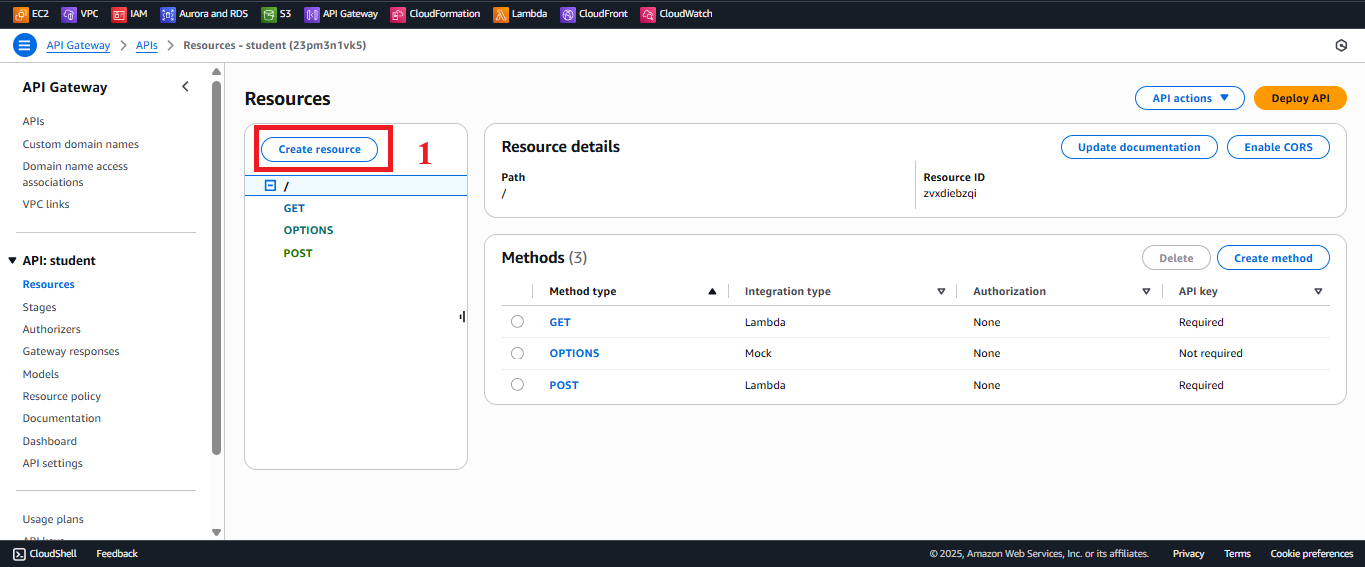Click the Update documentation button
The width and height of the screenshot is (1365, 567).
1139,147
